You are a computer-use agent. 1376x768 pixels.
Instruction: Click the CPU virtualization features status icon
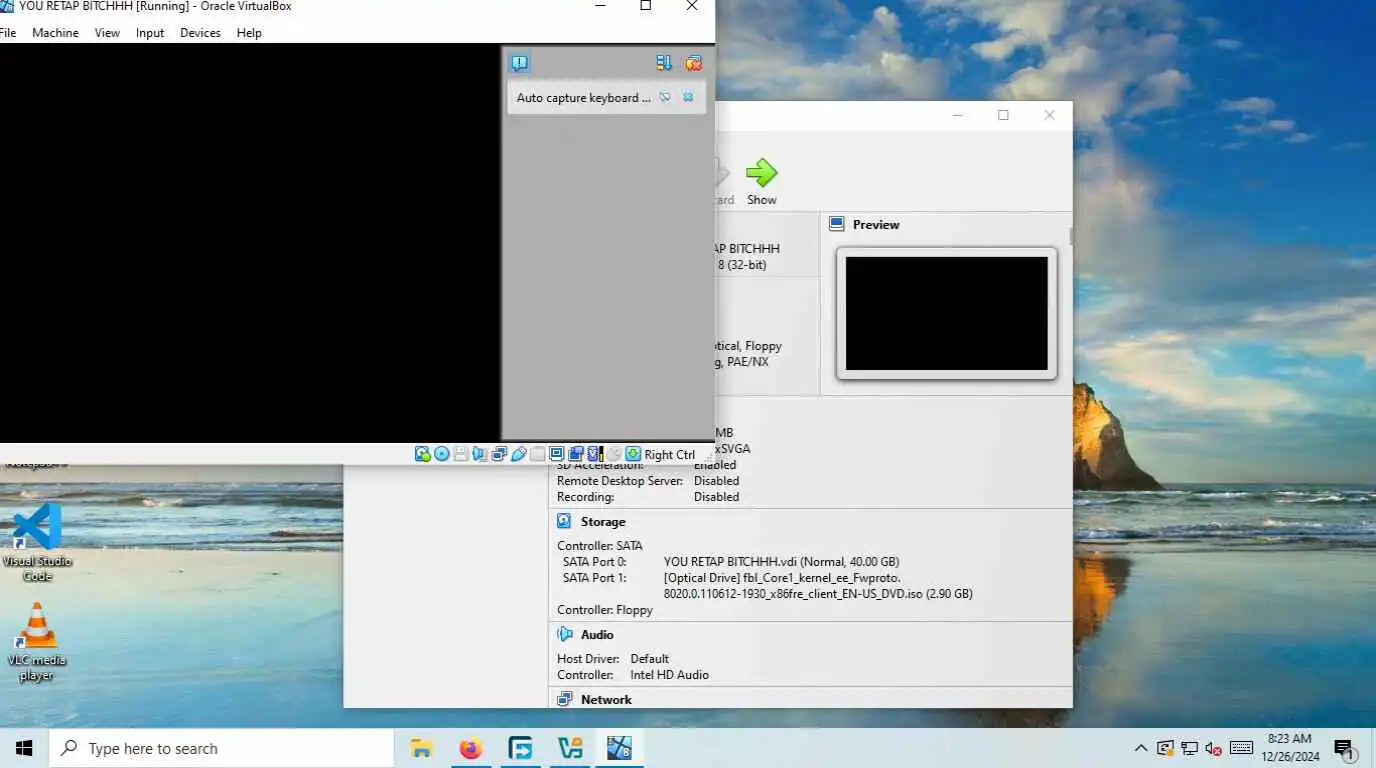tap(595, 454)
